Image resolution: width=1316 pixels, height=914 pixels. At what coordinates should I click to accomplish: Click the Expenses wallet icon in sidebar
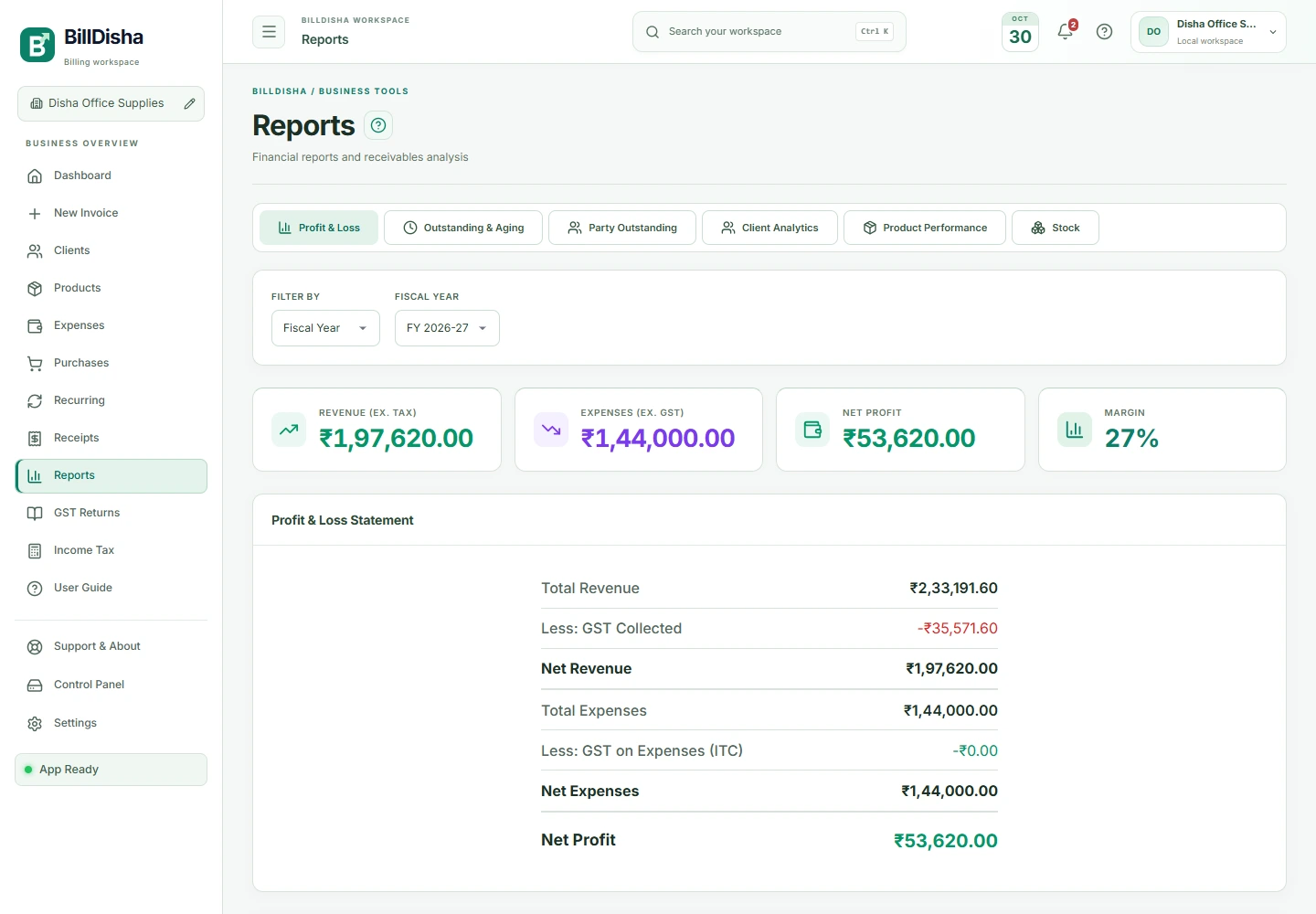[x=35, y=325]
